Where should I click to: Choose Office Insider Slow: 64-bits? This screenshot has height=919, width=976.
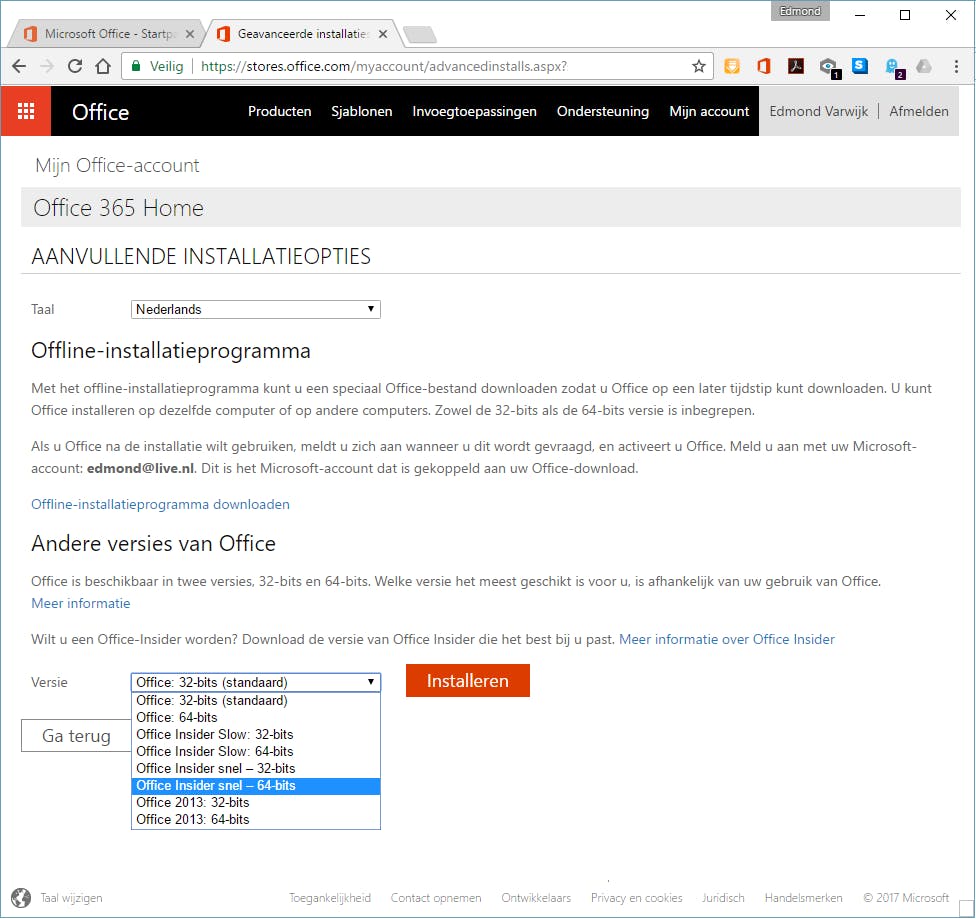(256, 752)
